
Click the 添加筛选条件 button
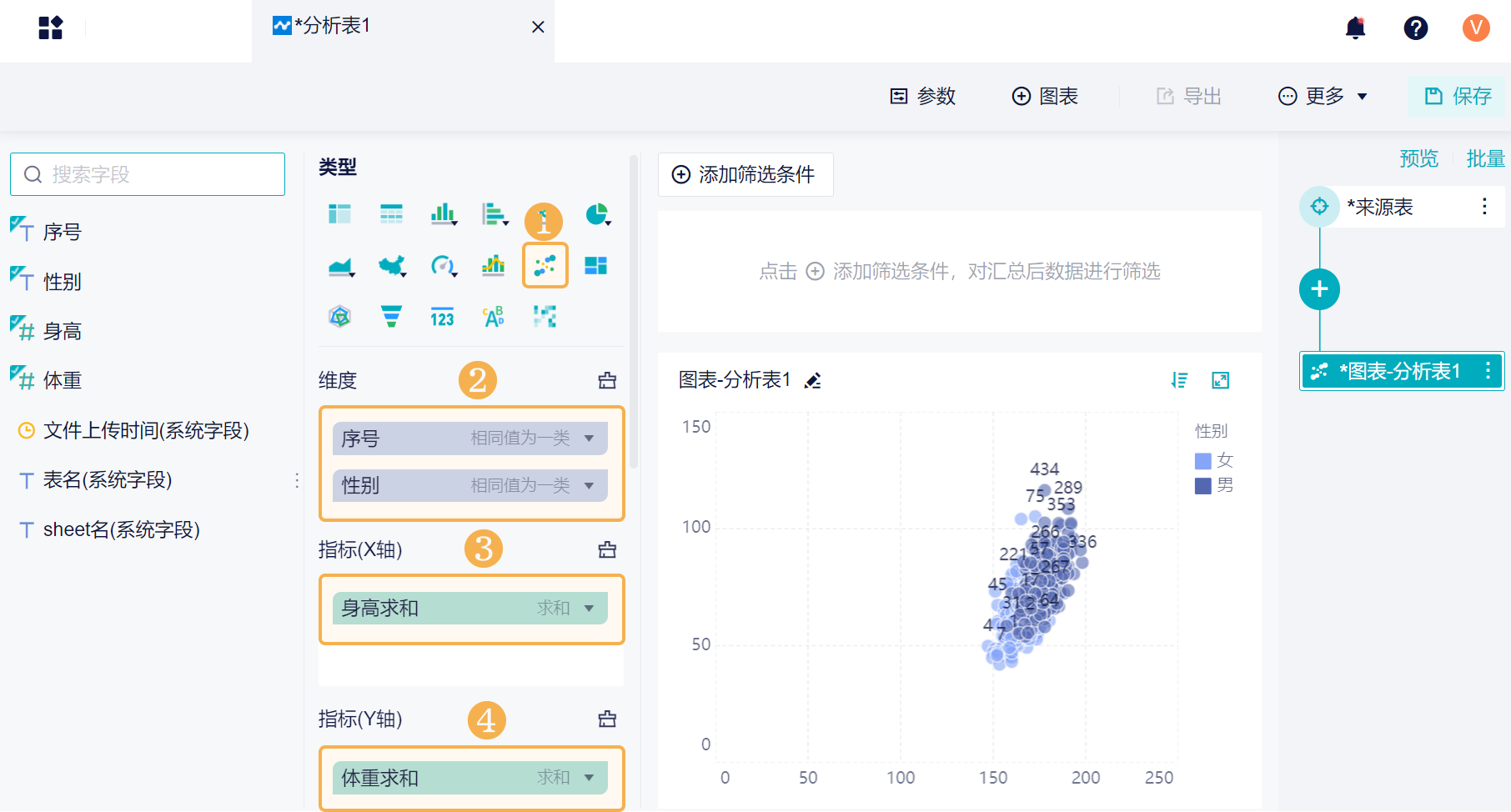(x=745, y=174)
